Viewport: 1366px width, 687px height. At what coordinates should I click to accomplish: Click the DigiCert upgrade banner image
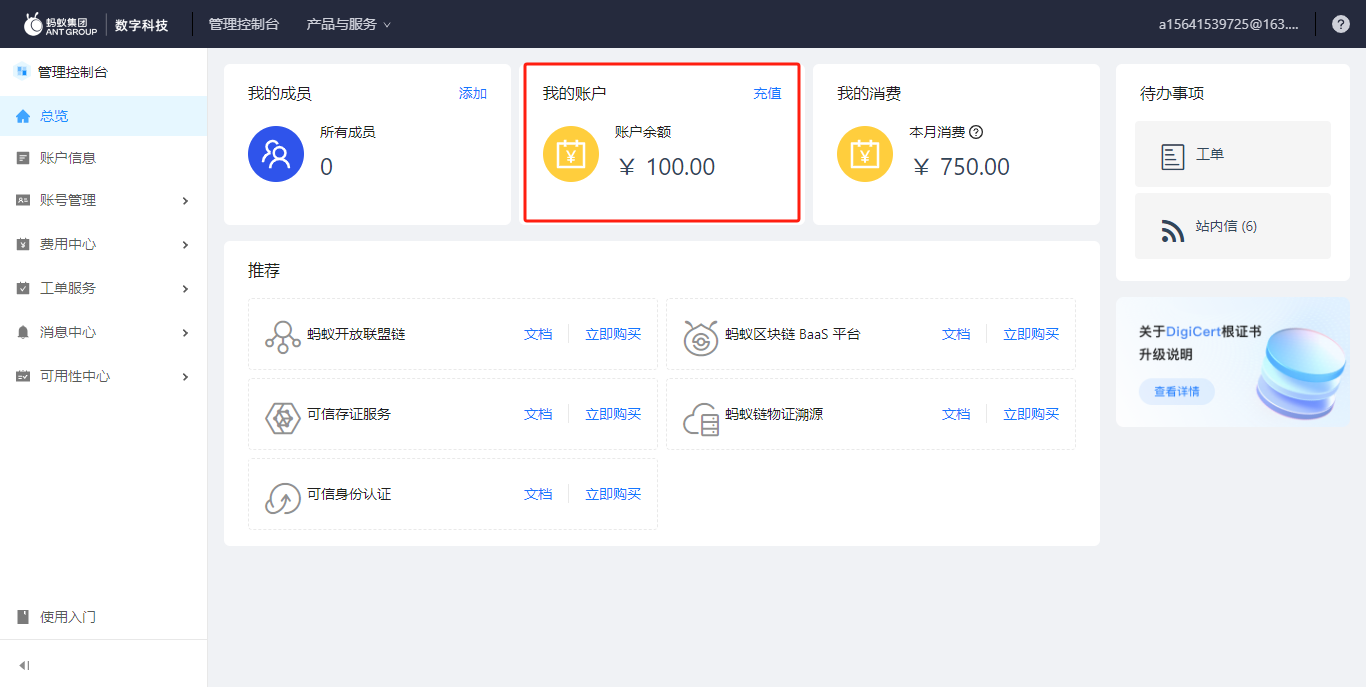click(1233, 362)
